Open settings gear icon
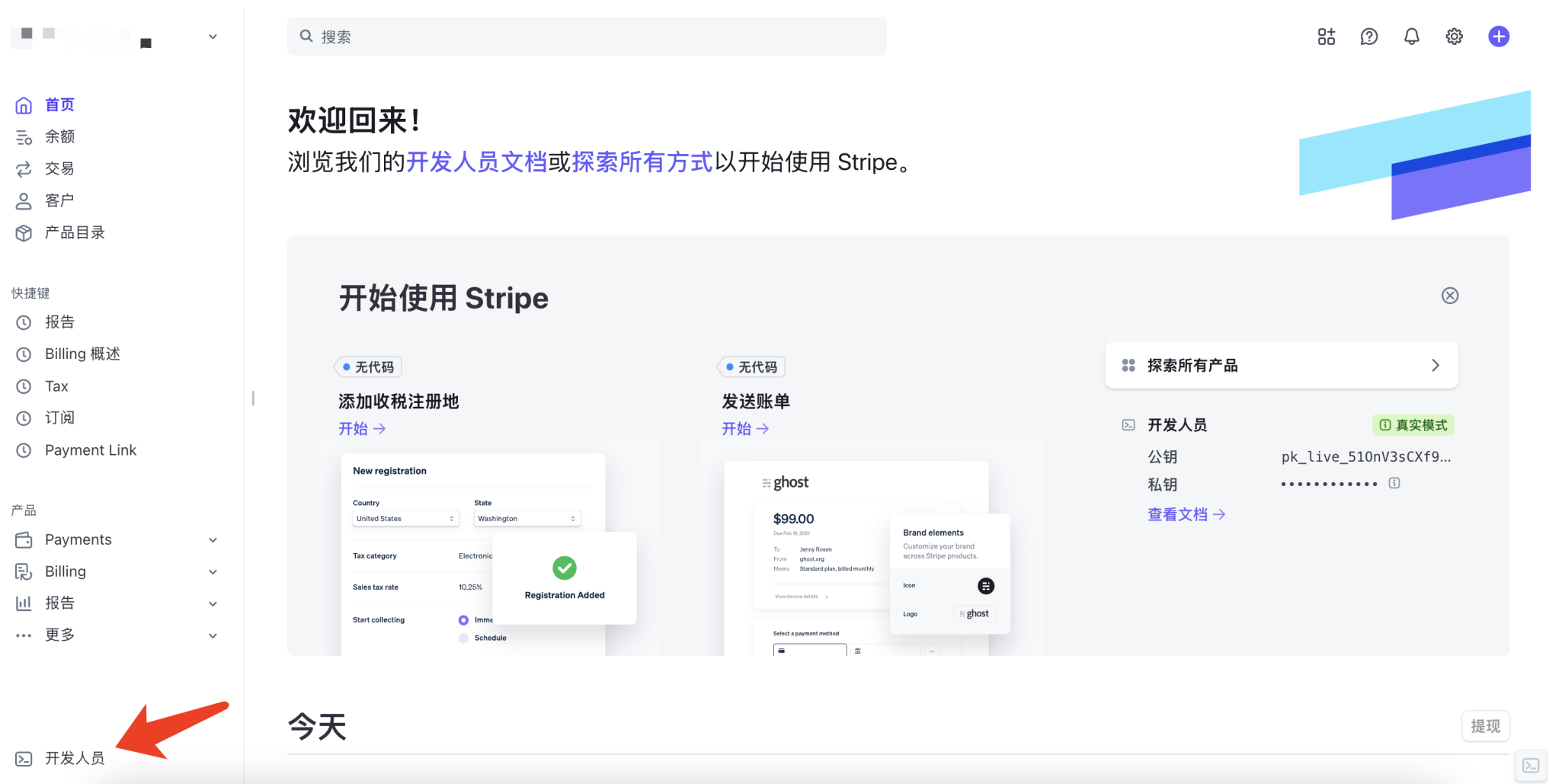The width and height of the screenshot is (1549, 784). click(1454, 37)
